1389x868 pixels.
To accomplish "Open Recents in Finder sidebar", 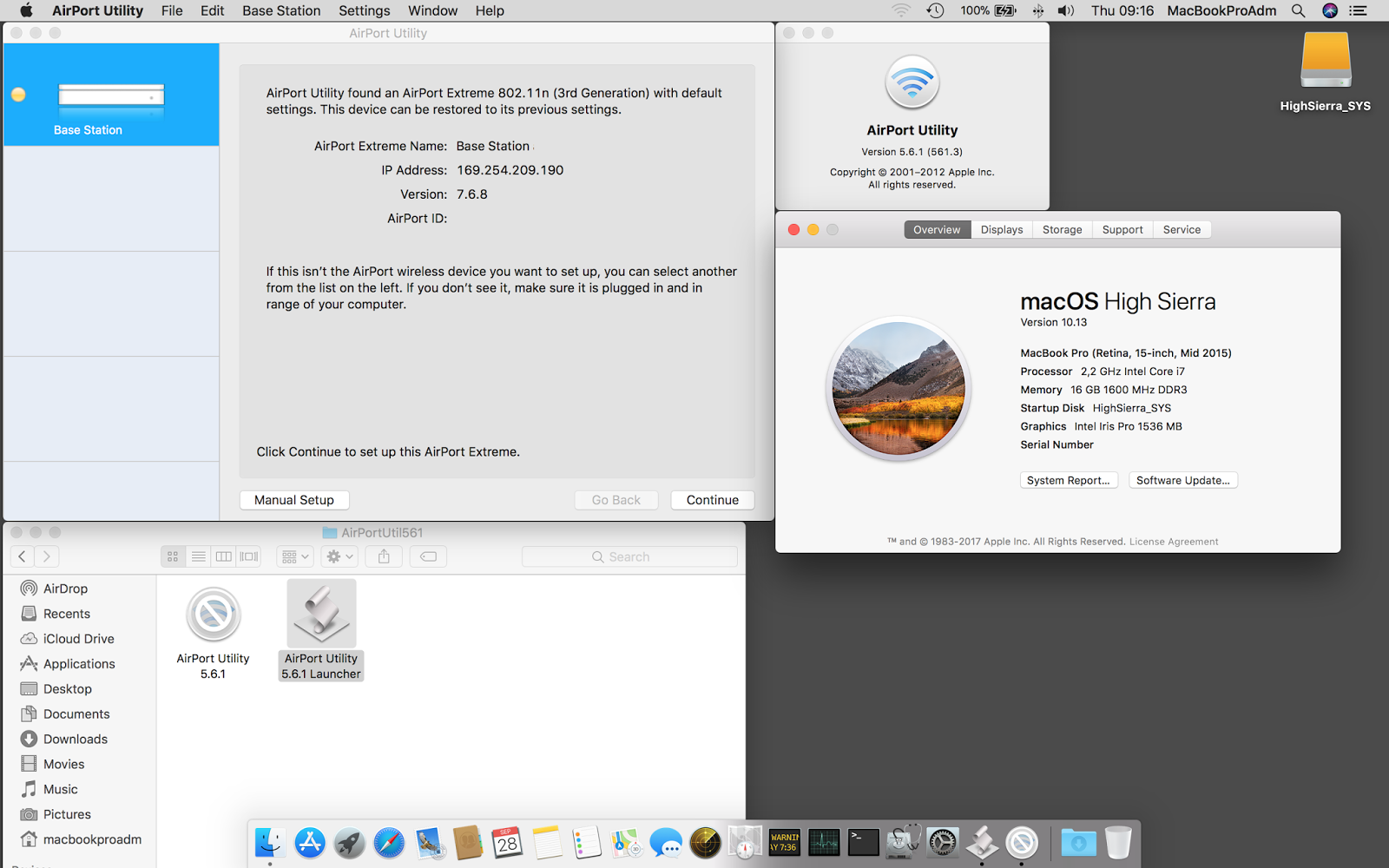I will (x=66, y=614).
